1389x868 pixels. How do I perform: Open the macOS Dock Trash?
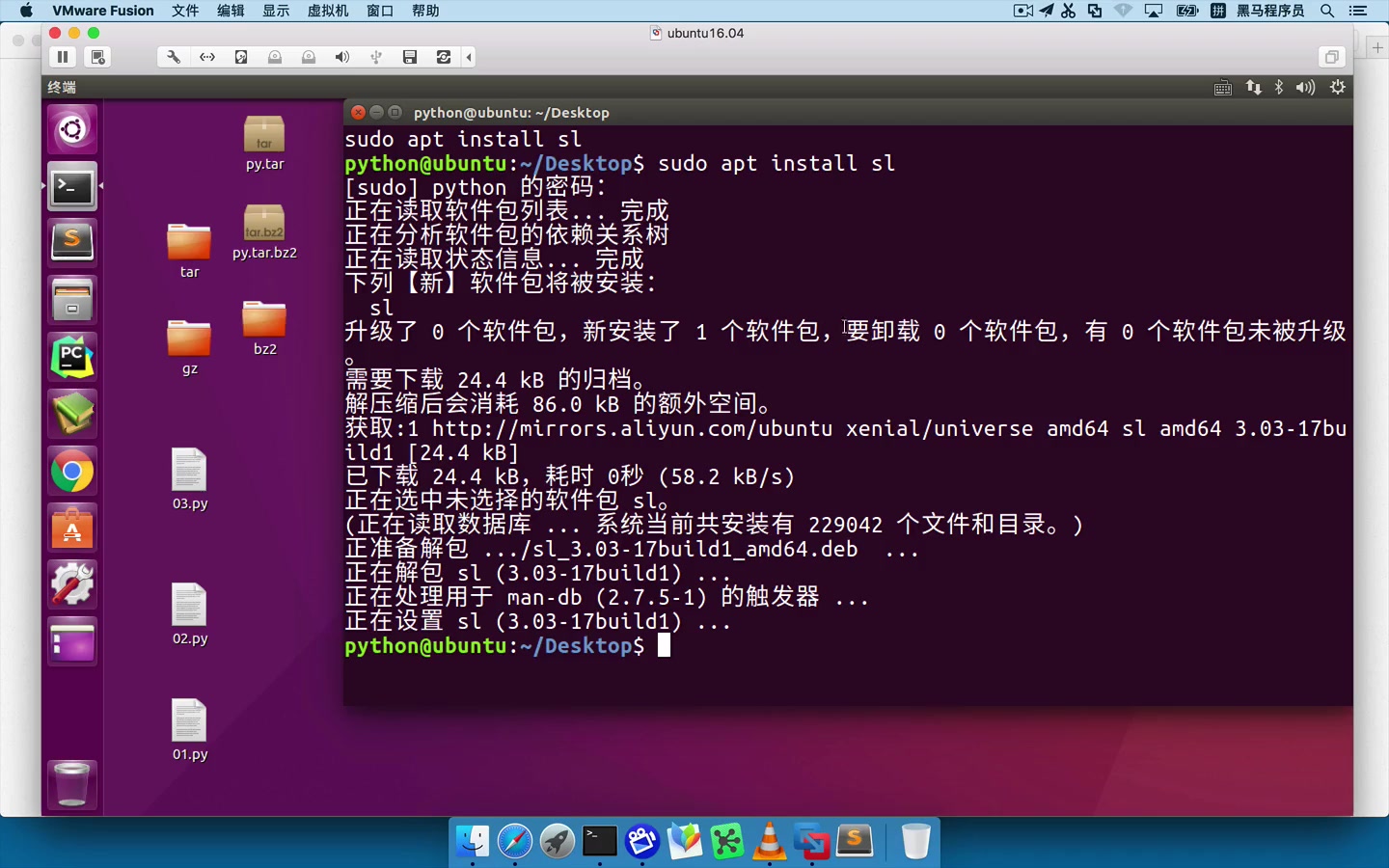[x=915, y=841]
